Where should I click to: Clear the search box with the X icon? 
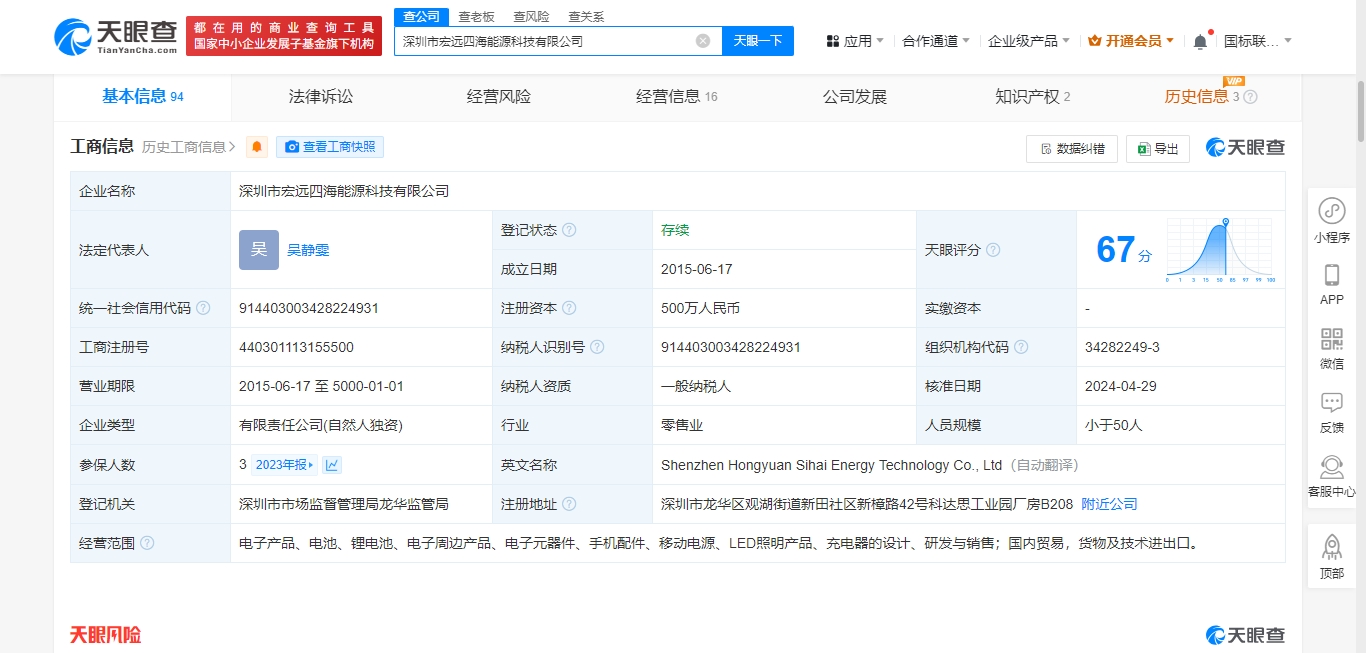click(x=703, y=41)
